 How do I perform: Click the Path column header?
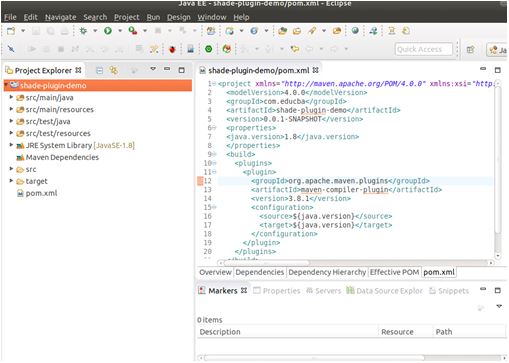(x=469, y=332)
